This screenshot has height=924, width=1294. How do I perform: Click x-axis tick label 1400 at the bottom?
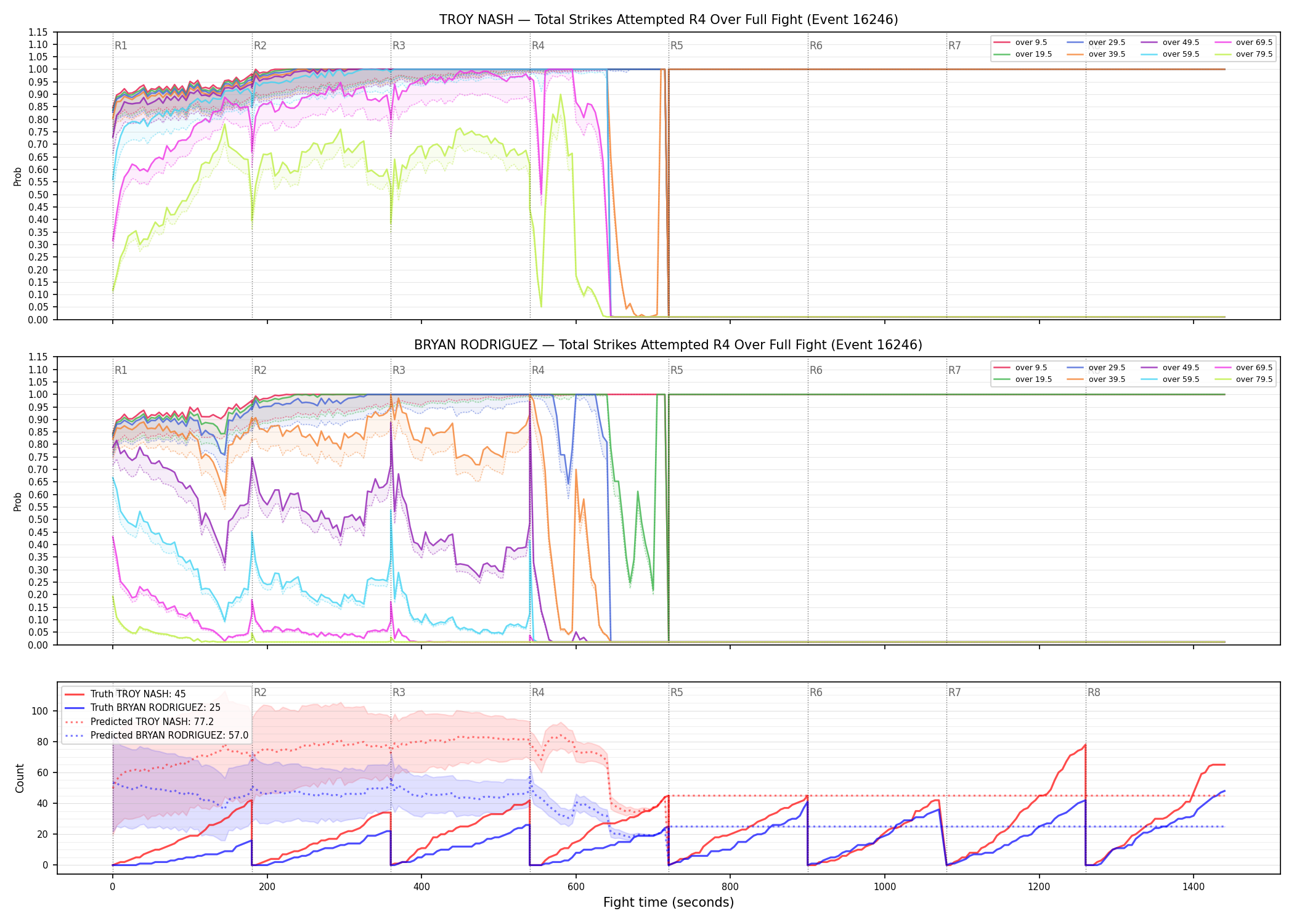coord(1194,887)
